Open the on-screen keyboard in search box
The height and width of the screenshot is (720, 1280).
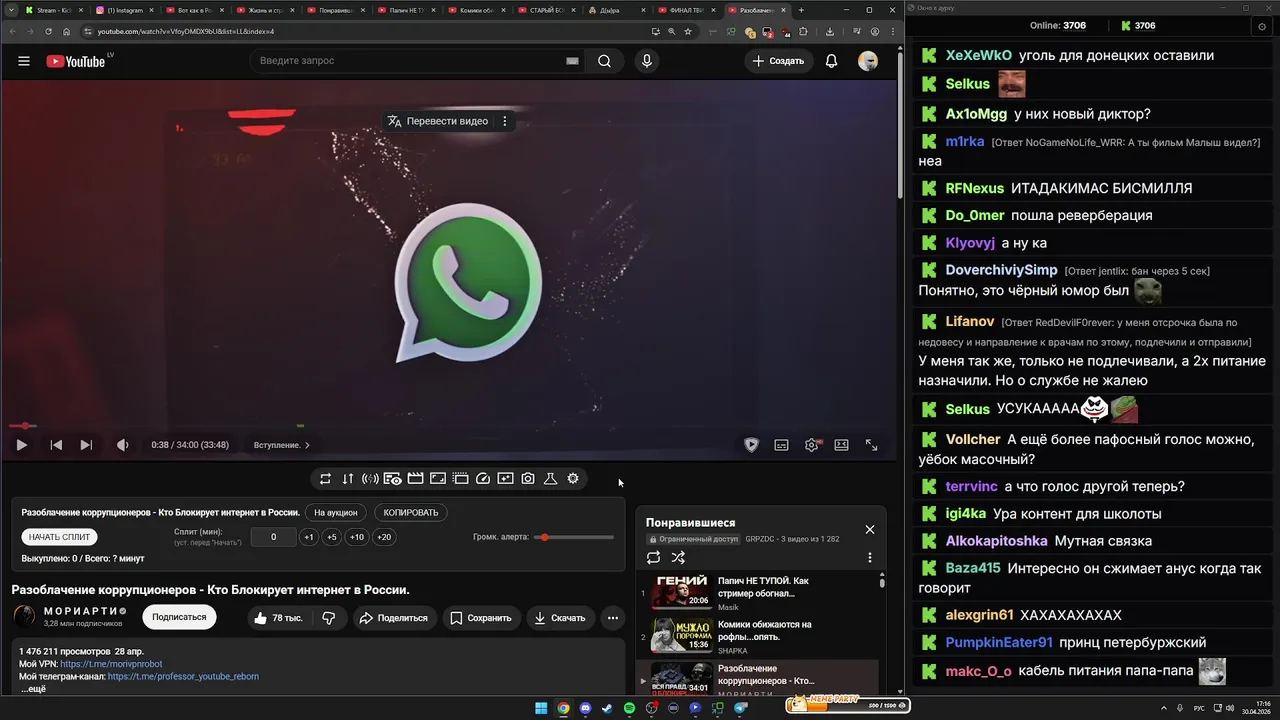tap(572, 61)
